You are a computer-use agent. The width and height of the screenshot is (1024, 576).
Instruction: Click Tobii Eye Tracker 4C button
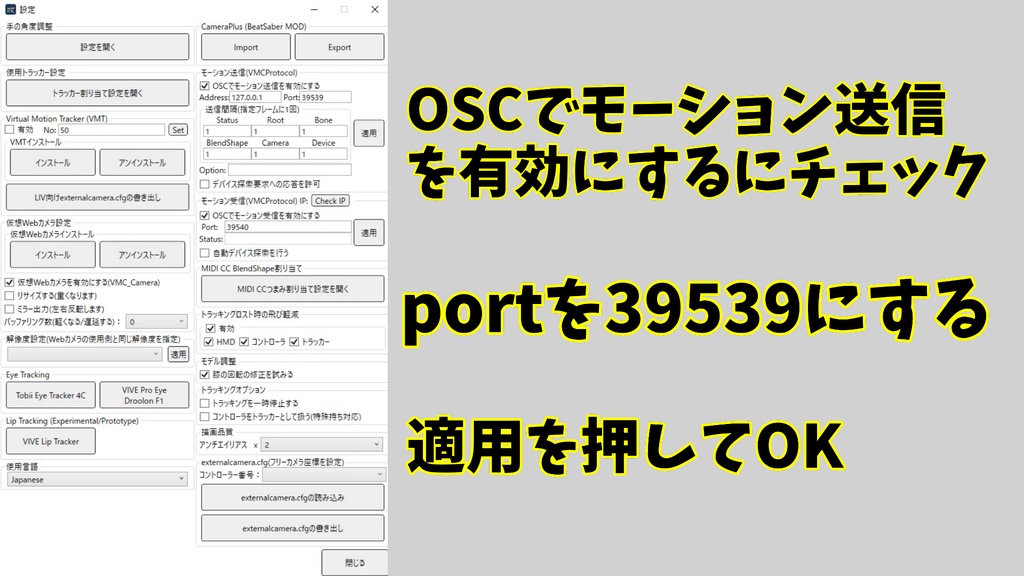(51, 395)
